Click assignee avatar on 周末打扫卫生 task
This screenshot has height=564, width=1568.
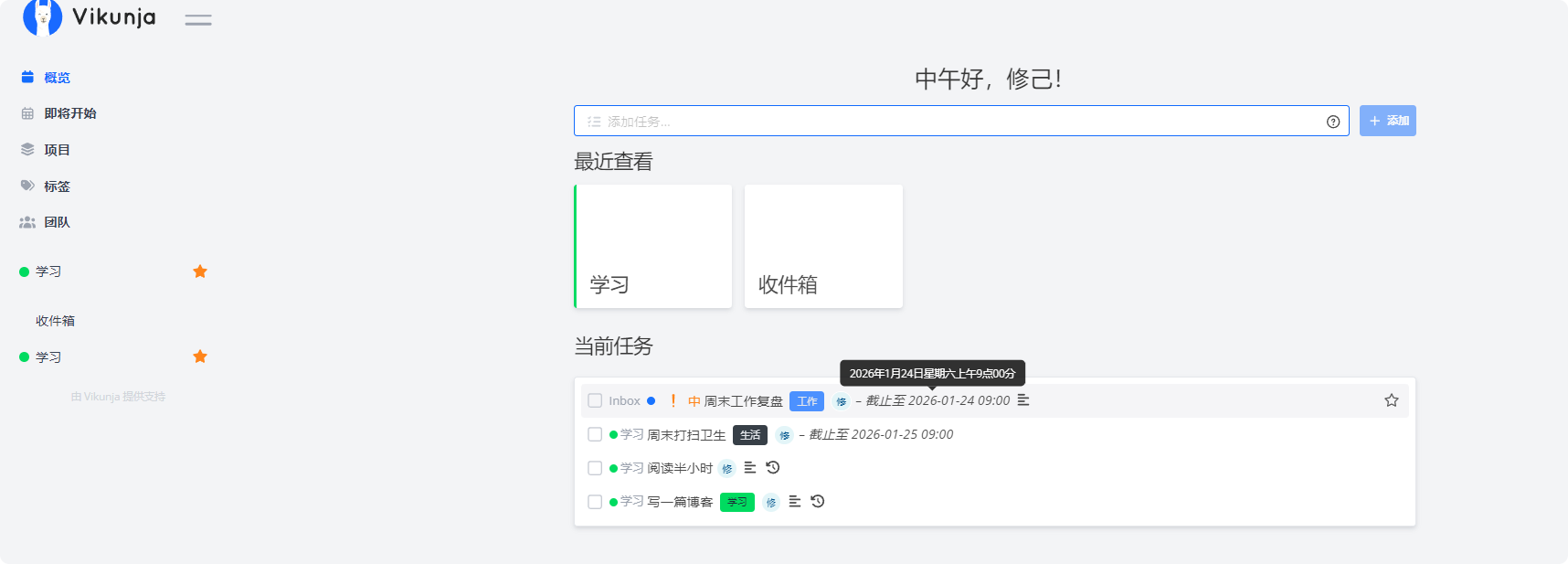(x=784, y=435)
